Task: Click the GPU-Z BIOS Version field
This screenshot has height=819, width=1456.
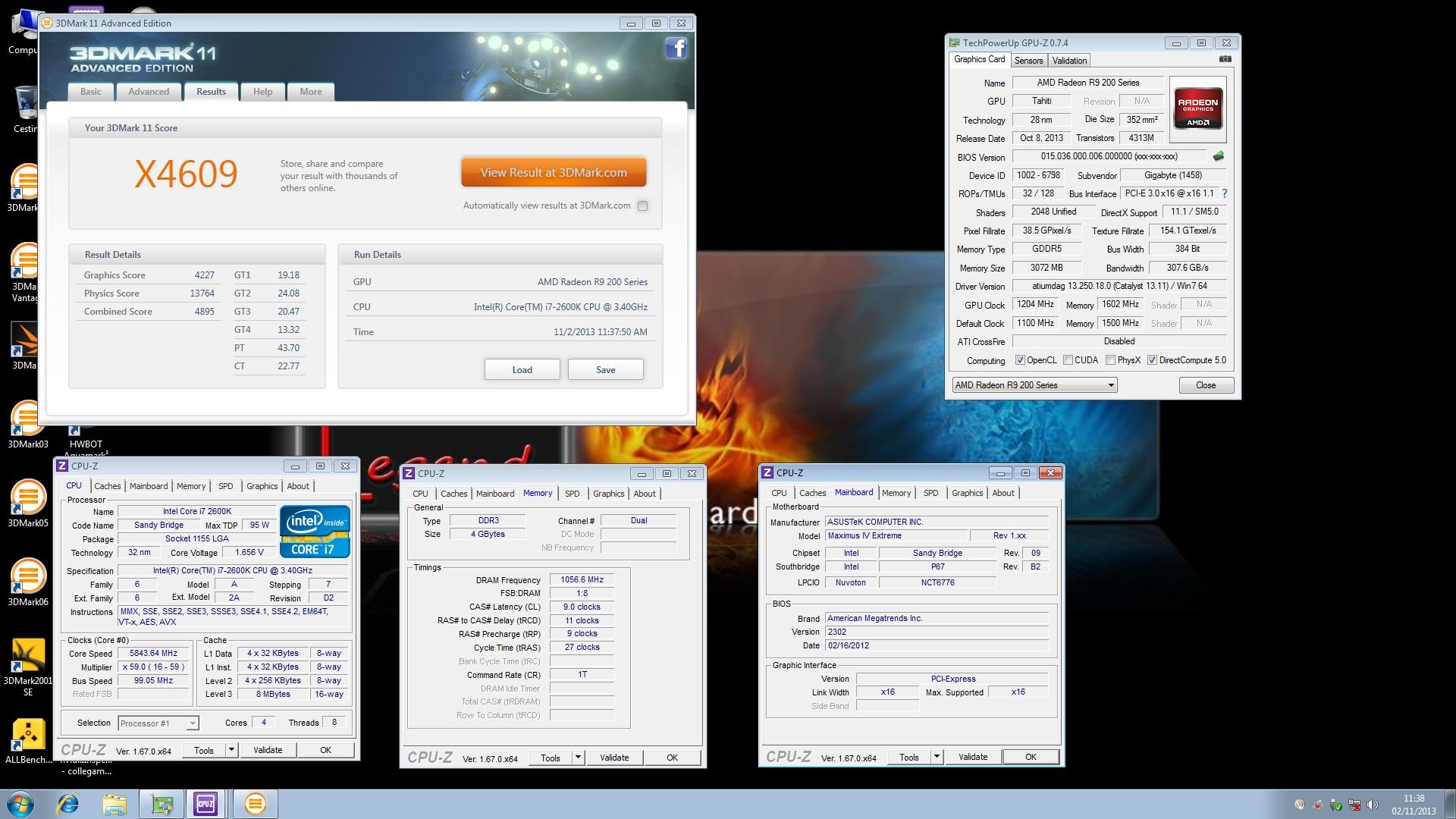Action: [1109, 156]
